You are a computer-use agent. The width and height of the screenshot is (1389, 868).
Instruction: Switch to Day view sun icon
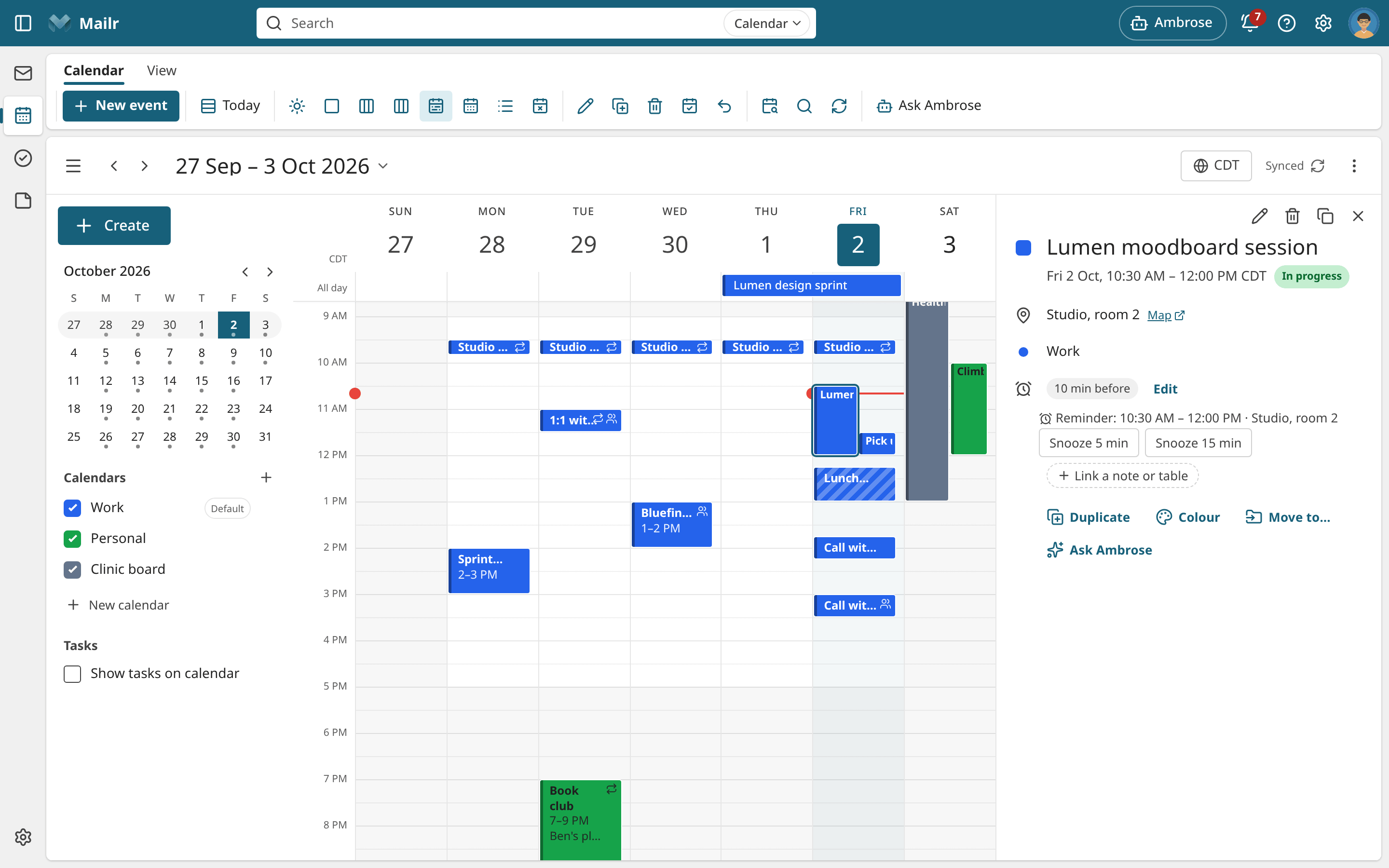[x=297, y=106]
